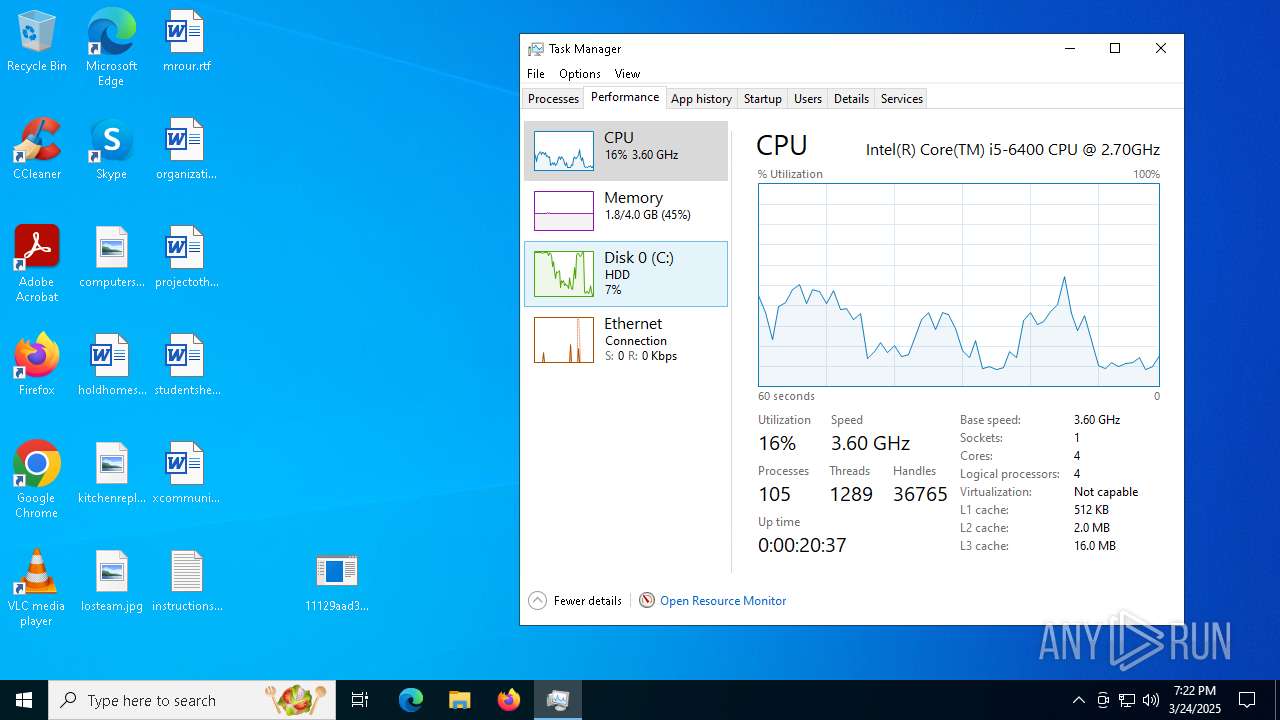Click the Windows Start button
The height and width of the screenshot is (720, 1280).
click(x=24, y=700)
